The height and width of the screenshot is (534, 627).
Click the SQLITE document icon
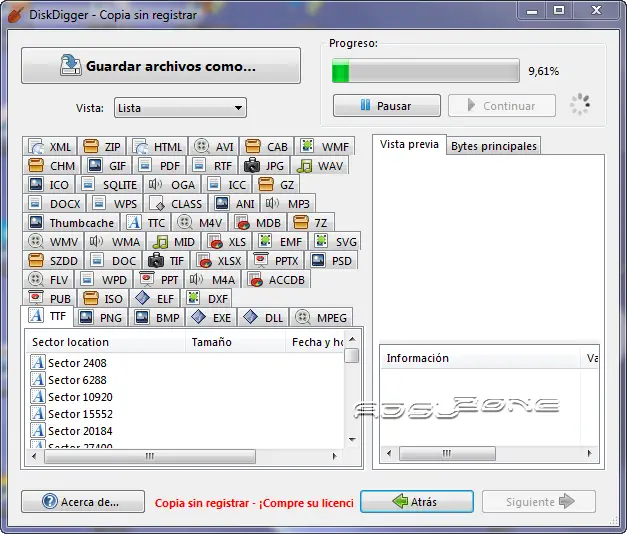pos(88,184)
